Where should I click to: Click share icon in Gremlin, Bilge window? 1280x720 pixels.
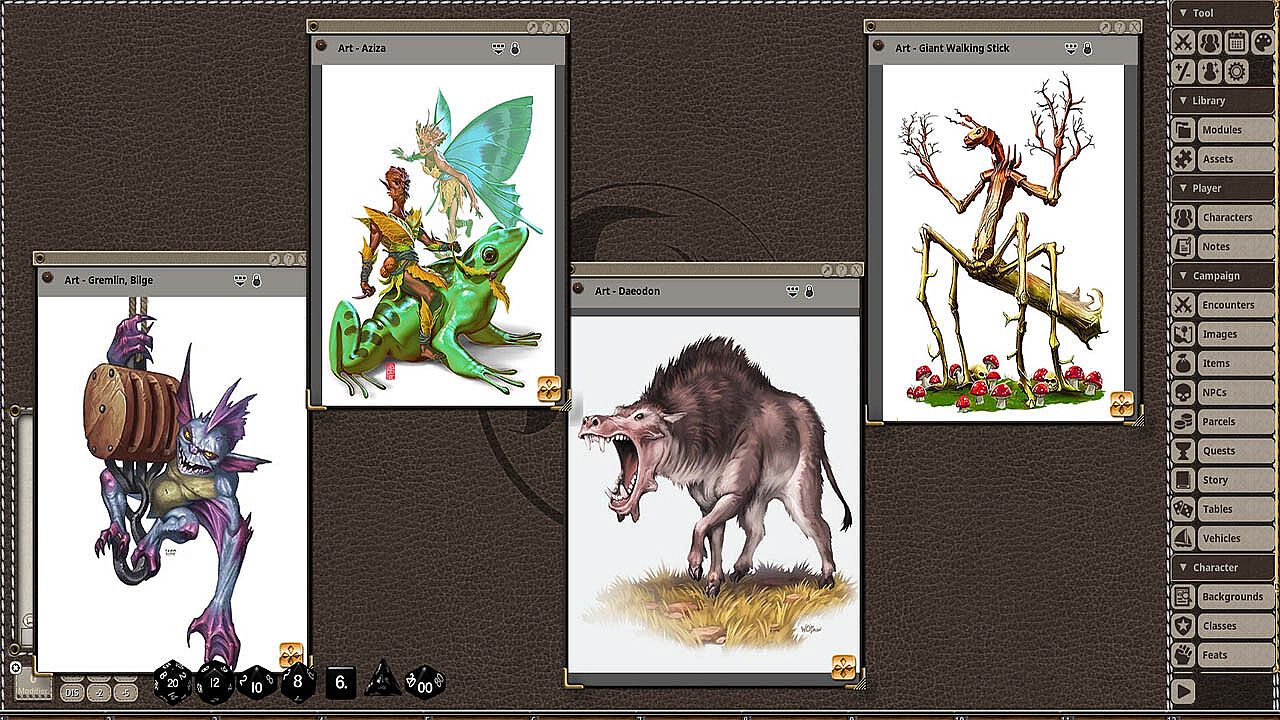[240, 280]
